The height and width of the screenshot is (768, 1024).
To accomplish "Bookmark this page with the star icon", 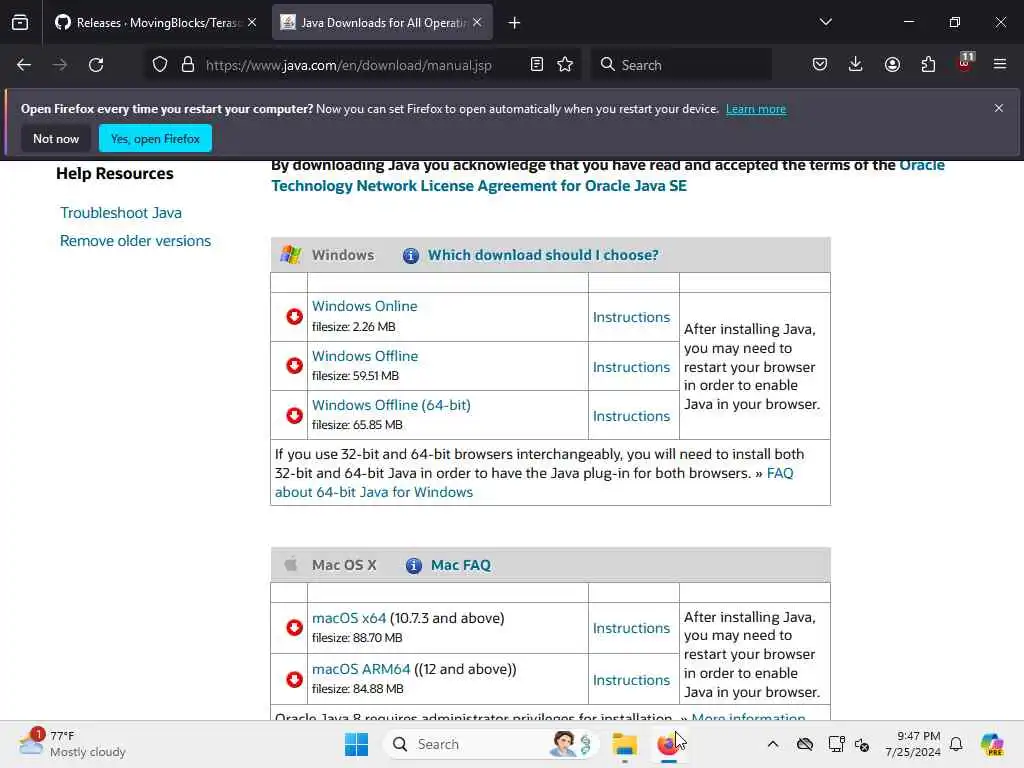I will tap(566, 65).
